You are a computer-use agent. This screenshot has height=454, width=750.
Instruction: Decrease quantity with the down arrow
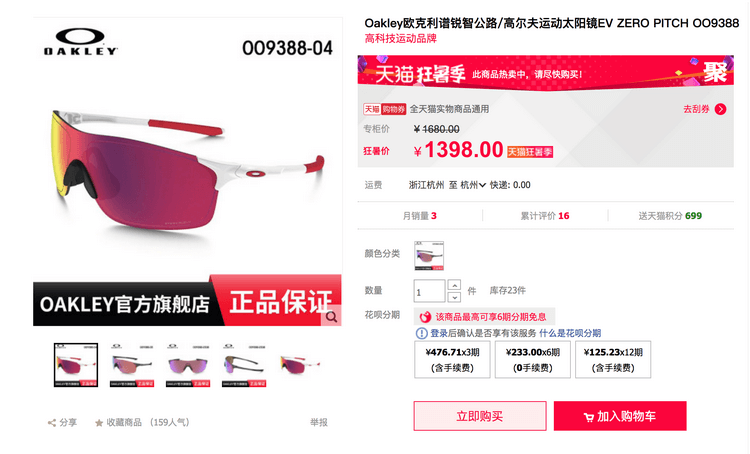[454, 297]
